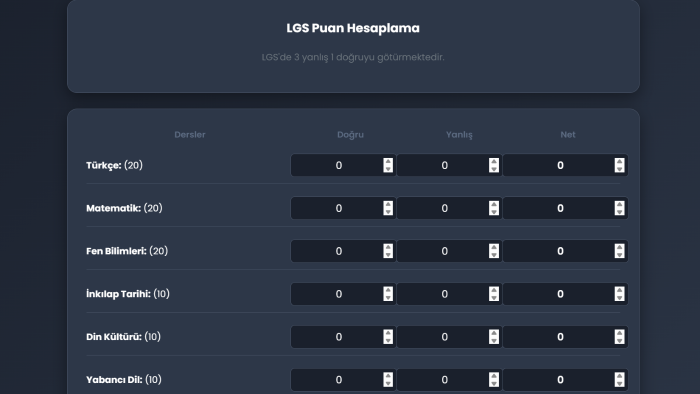
Task: Decrease Matematik Doğru with down arrow
Action: pos(388,212)
